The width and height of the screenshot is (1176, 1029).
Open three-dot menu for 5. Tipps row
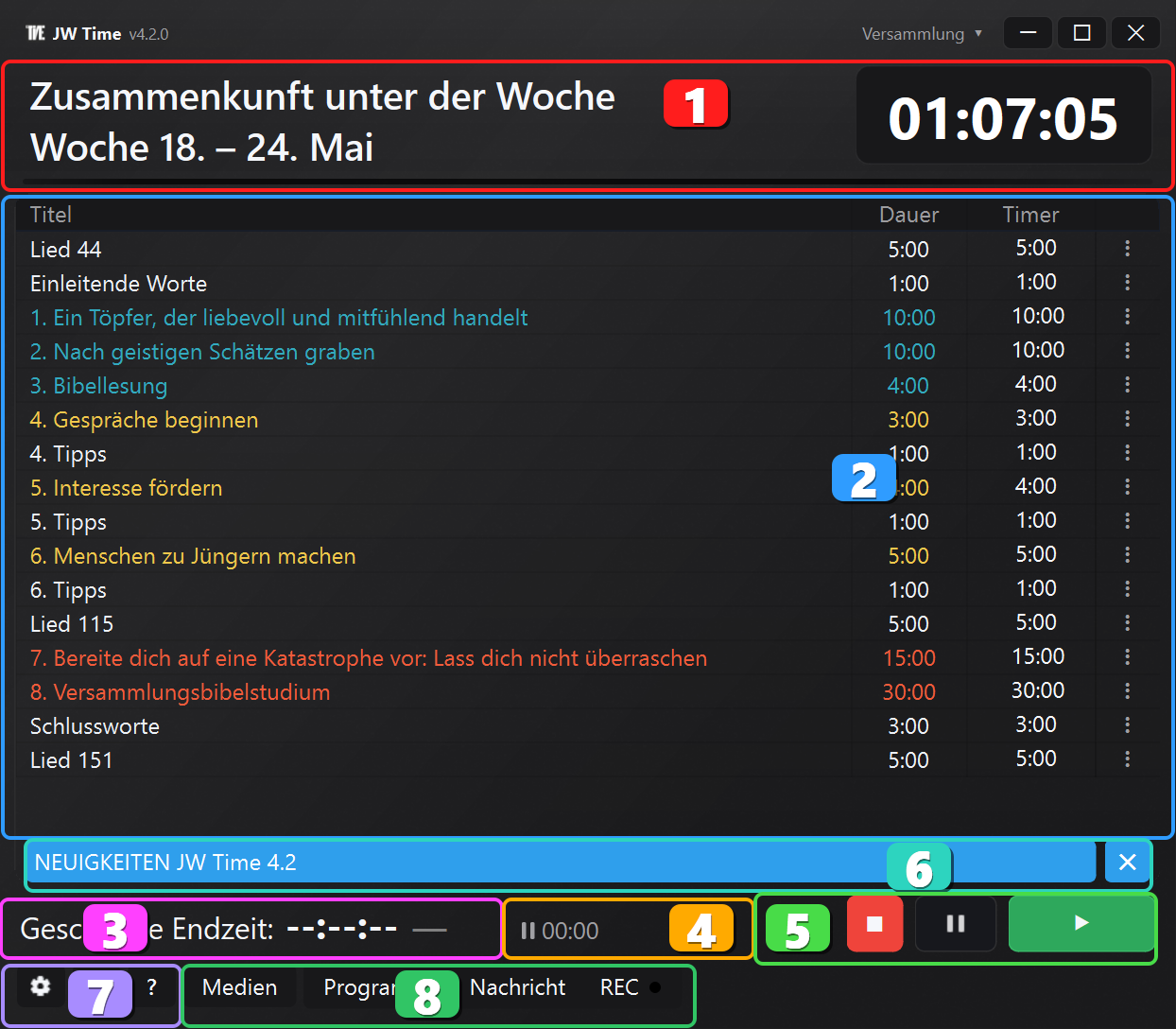click(x=1127, y=521)
